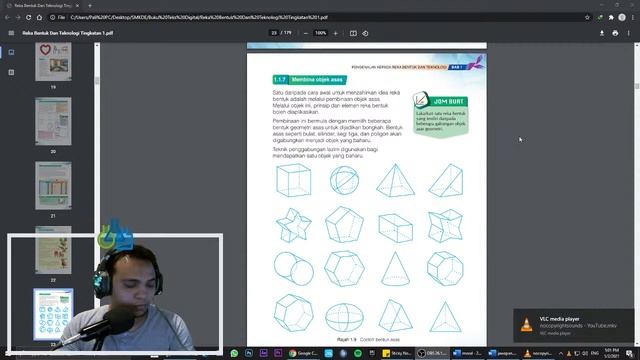The width and height of the screenshot is (640, 360).
Task: Click the address bar file URL
Action: click(199, 17)
